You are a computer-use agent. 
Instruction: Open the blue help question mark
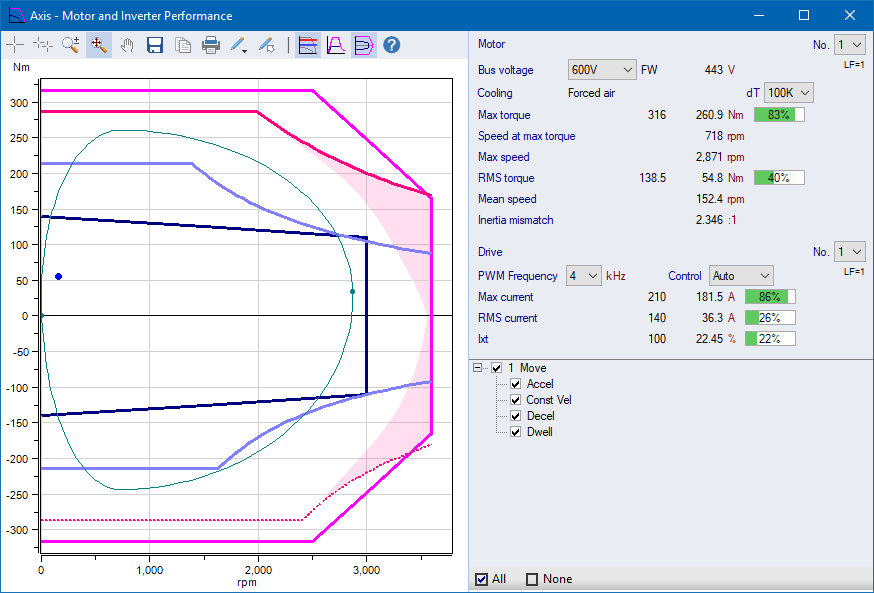(x=392, y=44)
